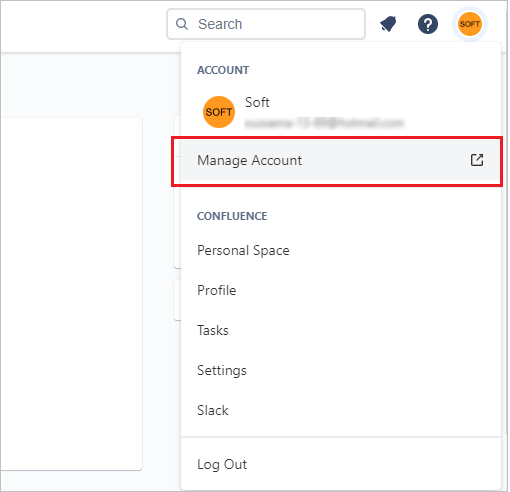
Task: Open Manage Account menu entry
Action: (x=340, y=160)
